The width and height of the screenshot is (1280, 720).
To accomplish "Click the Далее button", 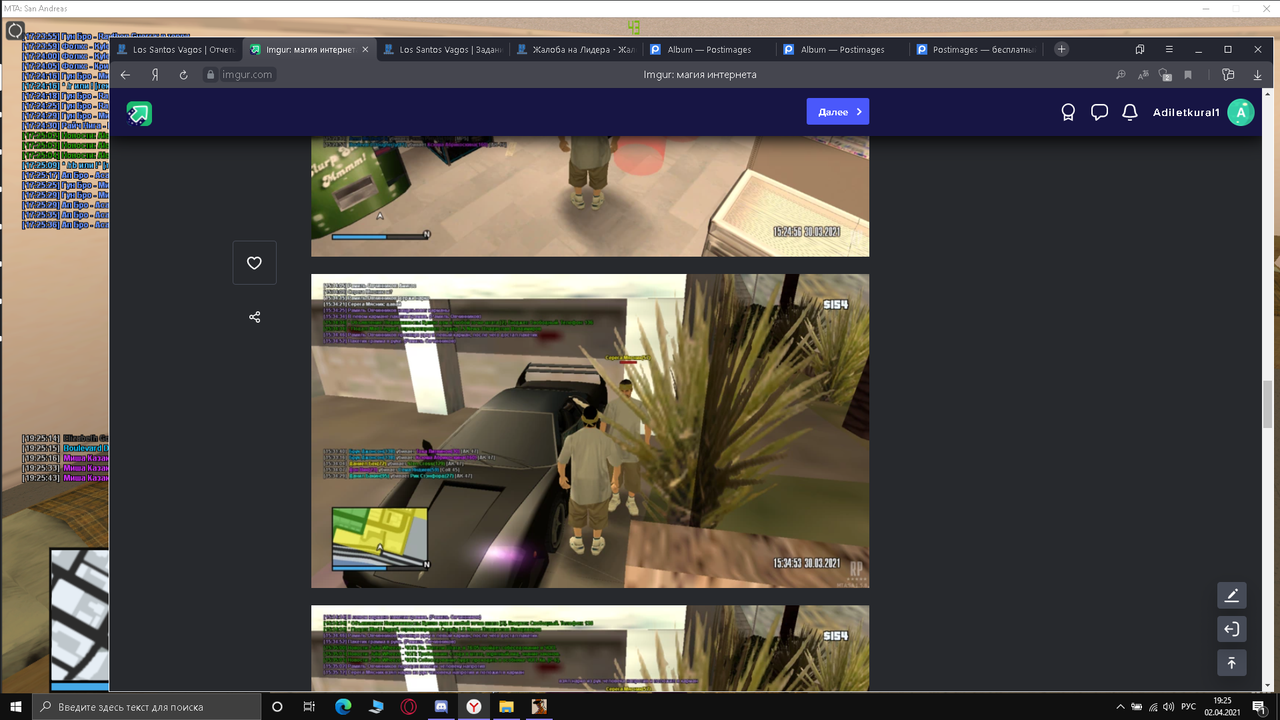I will (x=838, y=112).
